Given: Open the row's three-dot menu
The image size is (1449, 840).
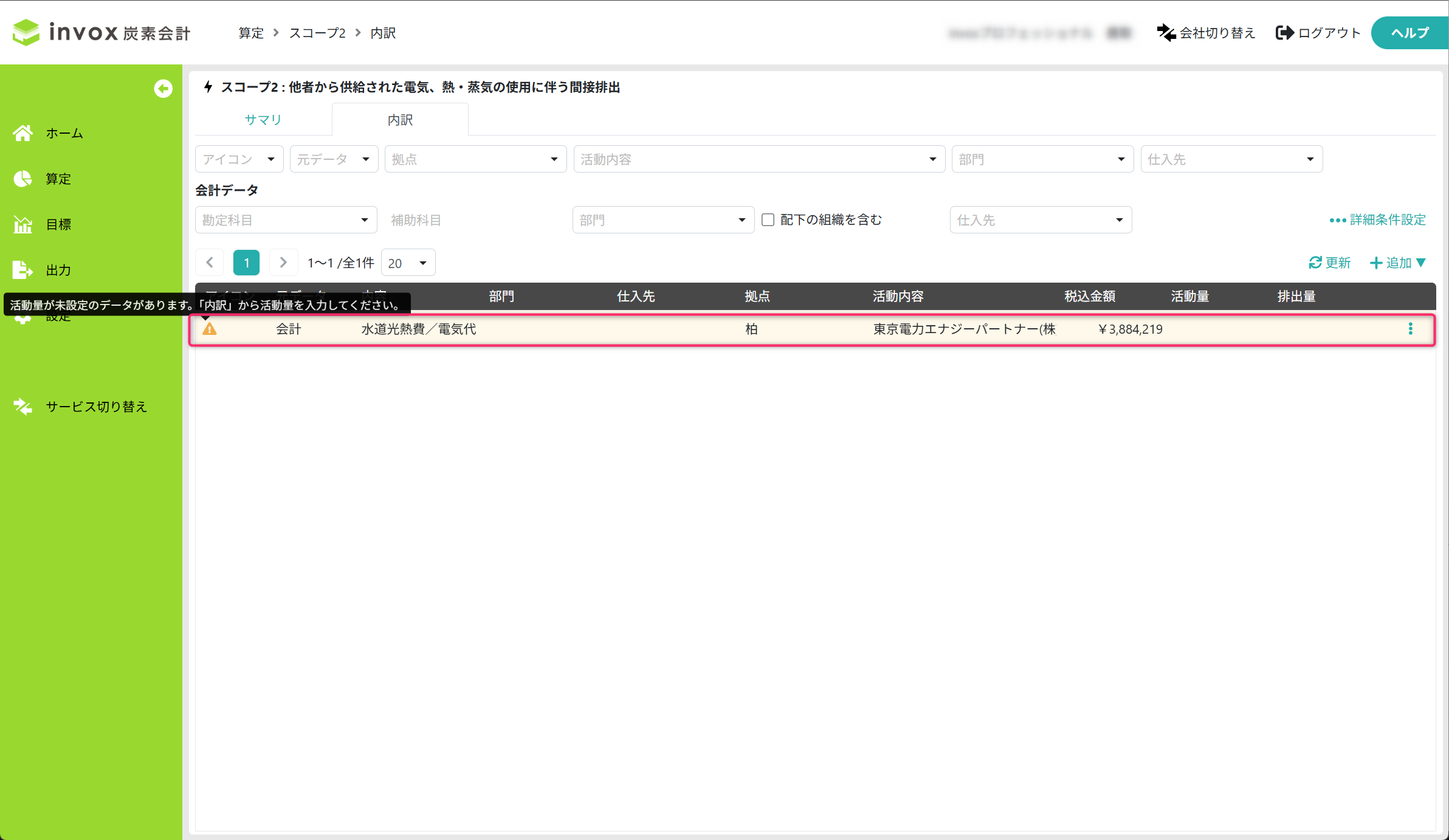Looking at the screenshot, I should pos(1410,329).
